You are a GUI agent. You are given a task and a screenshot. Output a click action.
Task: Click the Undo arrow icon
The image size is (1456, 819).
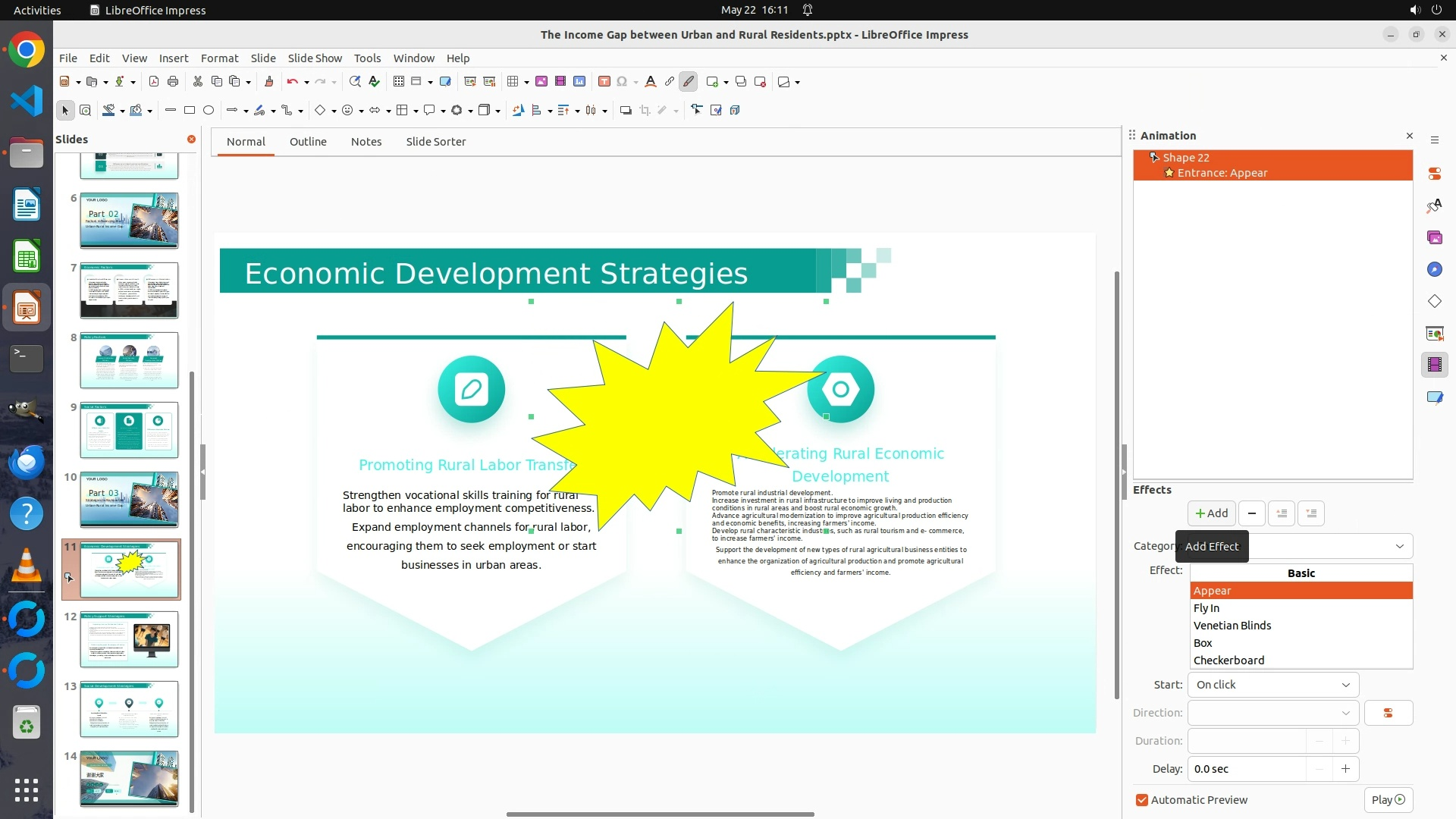point(292,82)
